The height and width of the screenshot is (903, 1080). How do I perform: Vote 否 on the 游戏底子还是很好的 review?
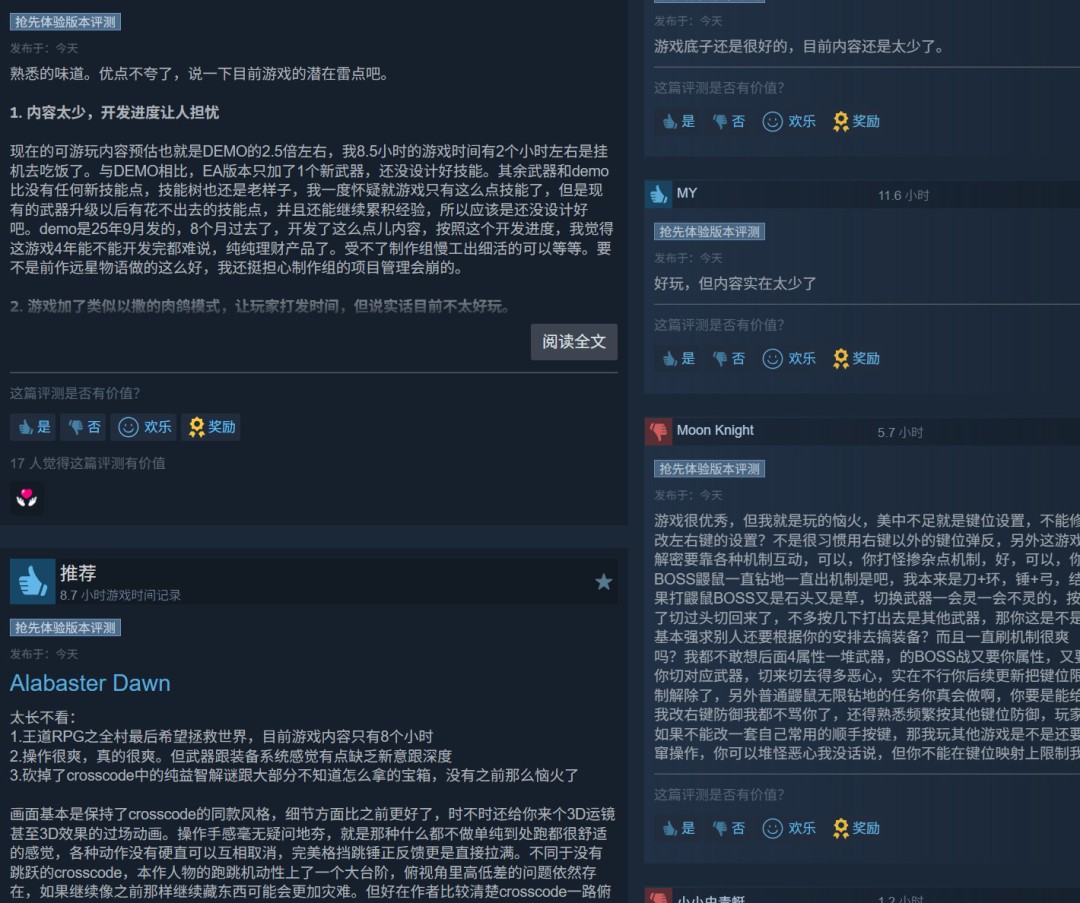click(728, 121)
